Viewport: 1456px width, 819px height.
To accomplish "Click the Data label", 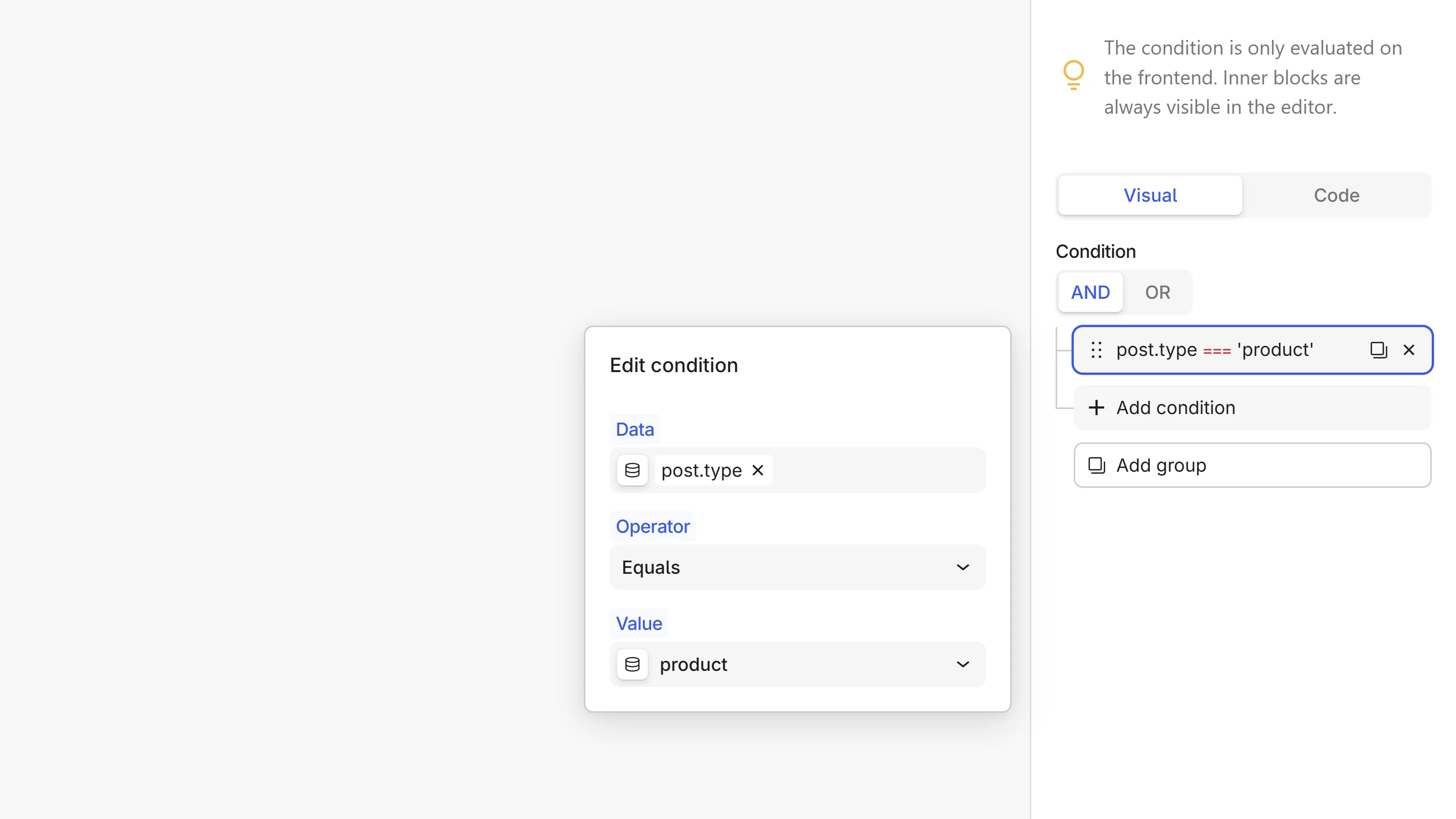I will [x=635, y=429].
